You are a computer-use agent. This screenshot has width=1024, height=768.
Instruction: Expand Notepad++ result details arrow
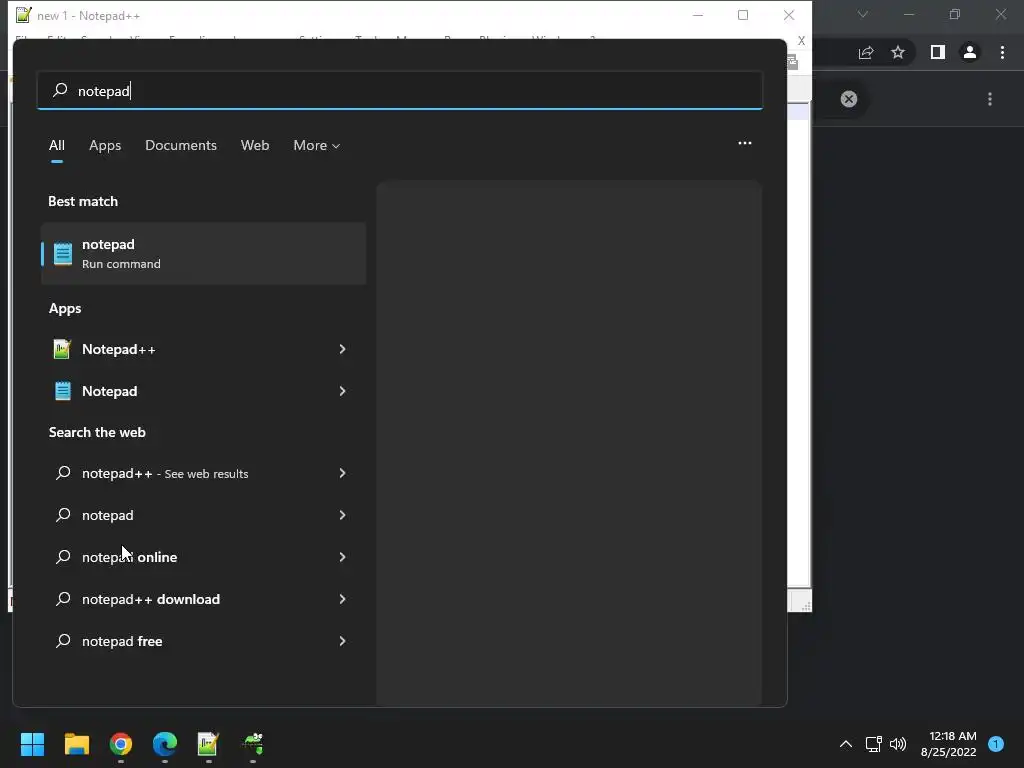342,349
